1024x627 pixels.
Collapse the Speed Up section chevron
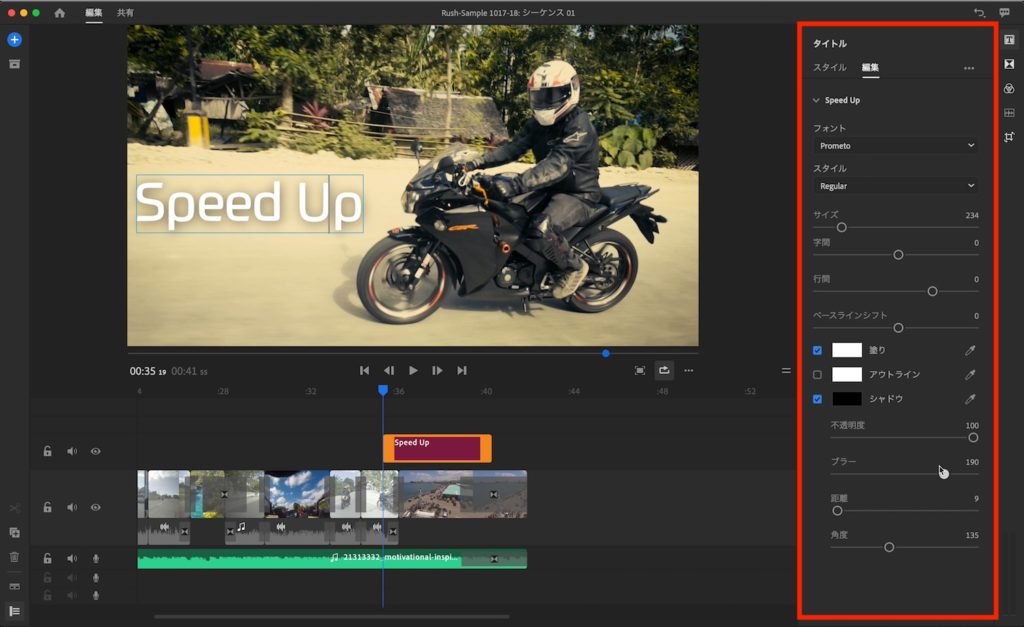point(816,100)
